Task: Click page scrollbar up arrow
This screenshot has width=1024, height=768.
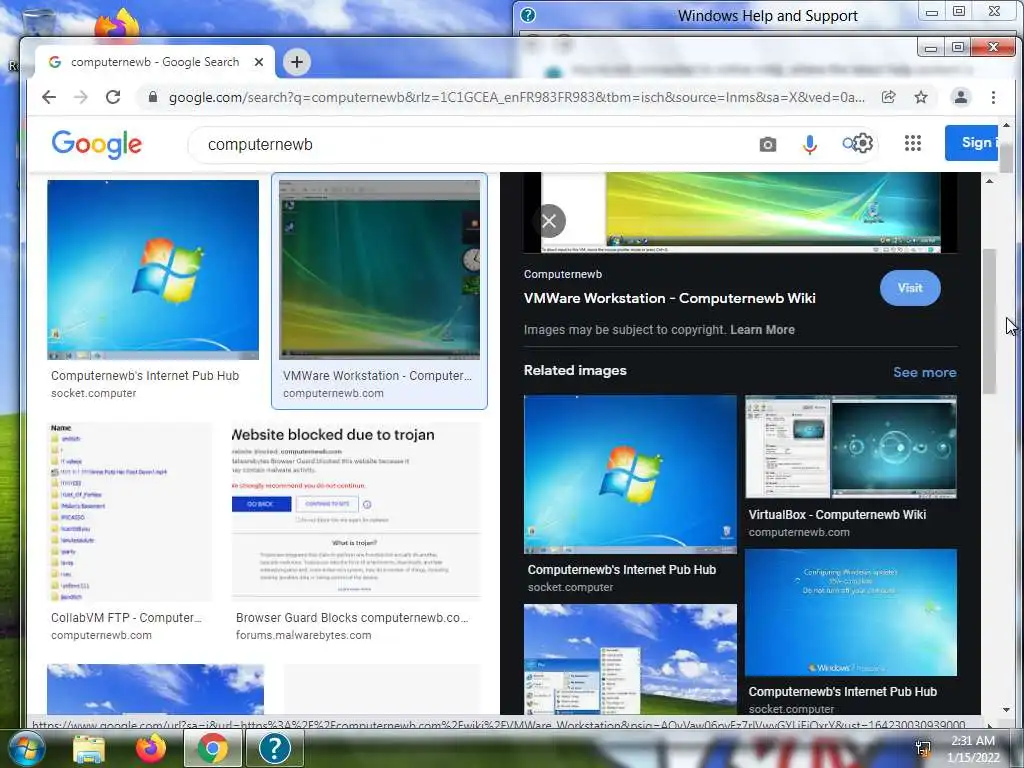Action: 1006,125
